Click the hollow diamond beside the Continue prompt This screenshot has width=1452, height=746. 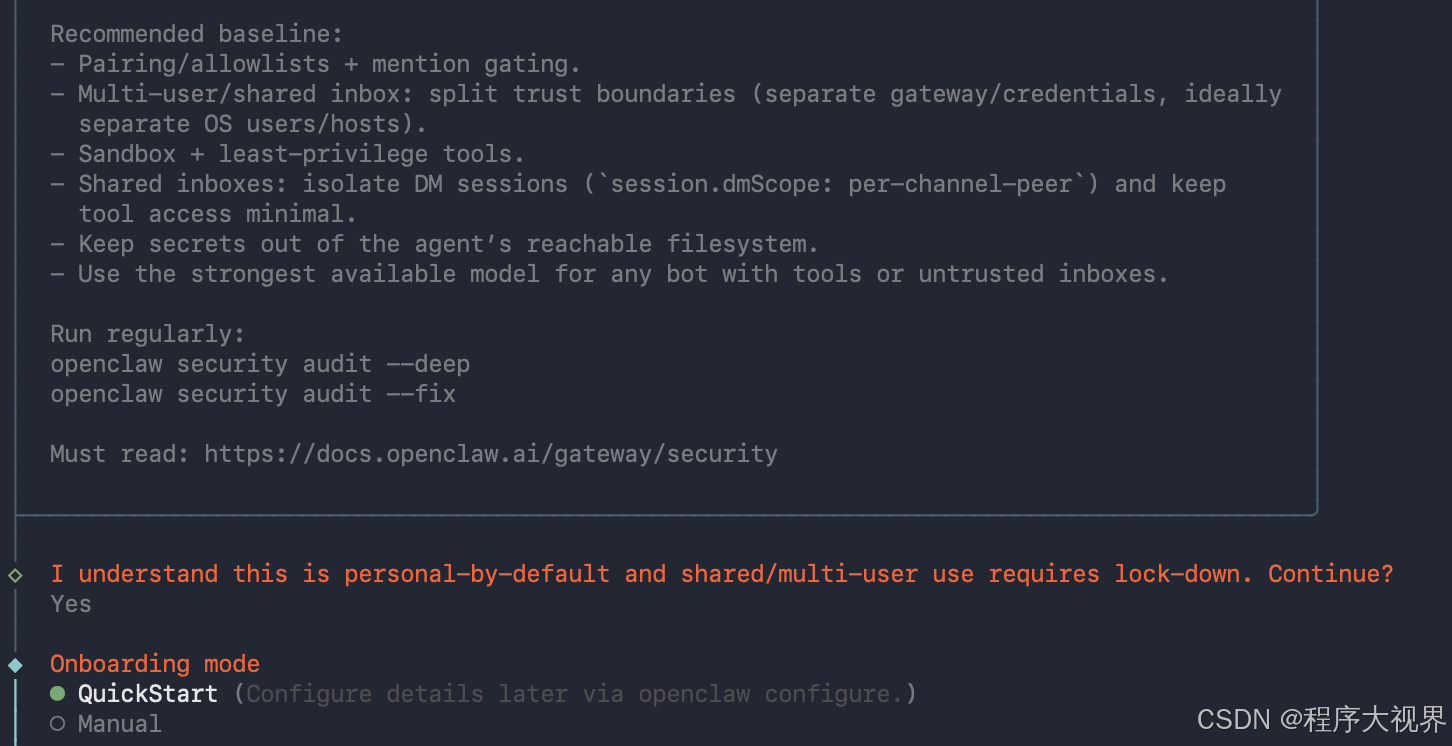coord(15,575)
